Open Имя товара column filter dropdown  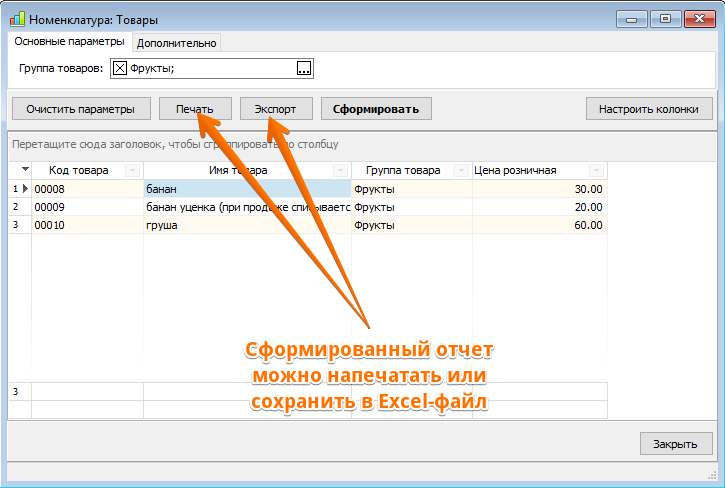click(x=340, y=171)
